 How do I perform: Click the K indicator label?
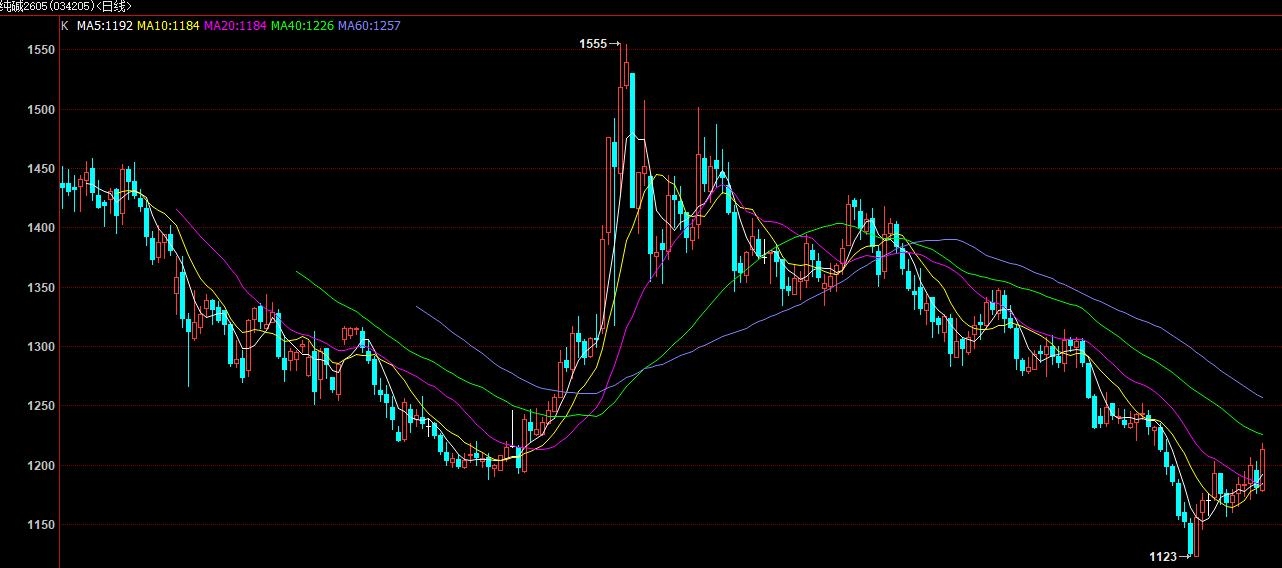[65, 25]
